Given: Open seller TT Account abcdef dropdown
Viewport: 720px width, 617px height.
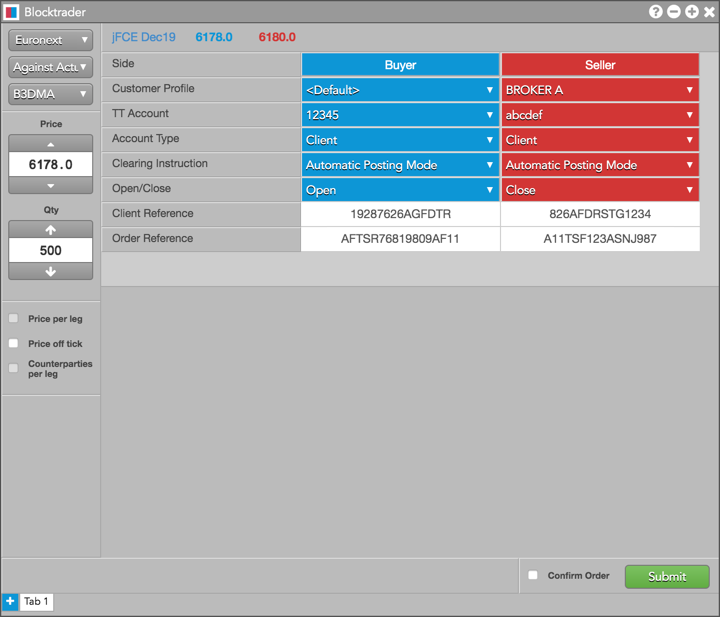Looking at the screenshot, I should pos(600,115).
